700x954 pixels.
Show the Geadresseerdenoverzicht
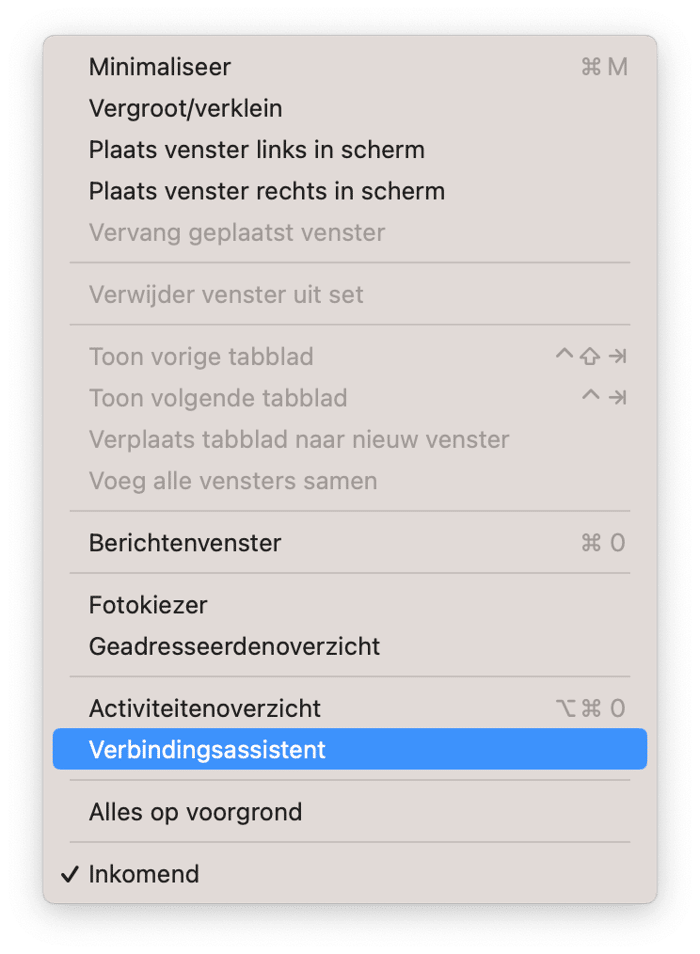[350, 646]
